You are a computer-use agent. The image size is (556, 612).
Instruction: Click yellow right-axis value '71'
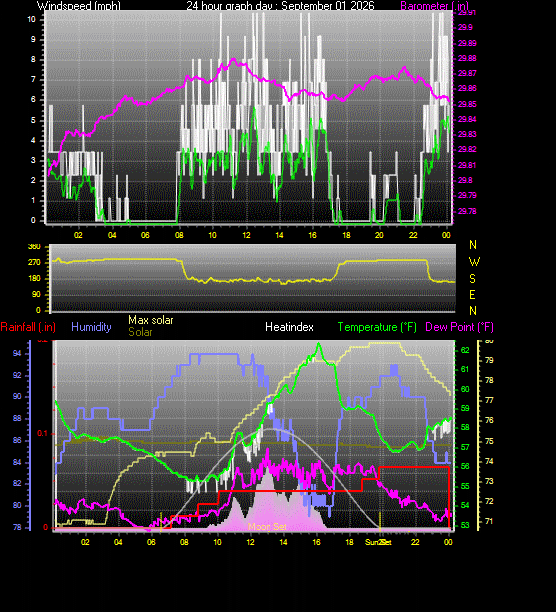coord(489,521)
